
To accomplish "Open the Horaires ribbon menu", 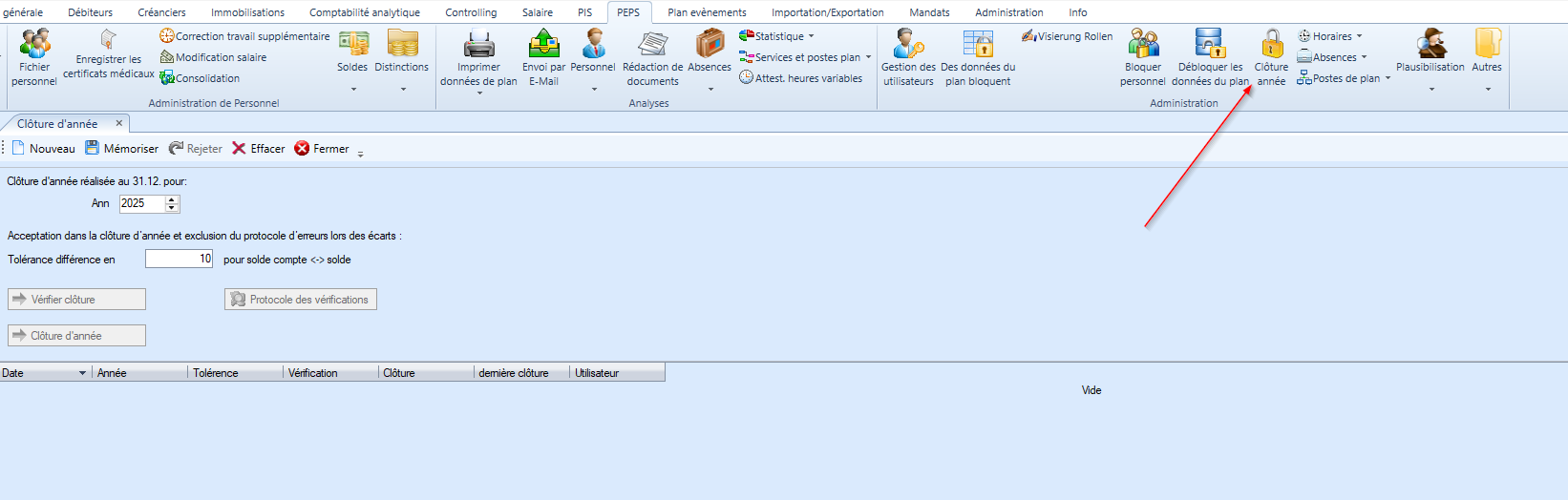I will coord(1329,36).
